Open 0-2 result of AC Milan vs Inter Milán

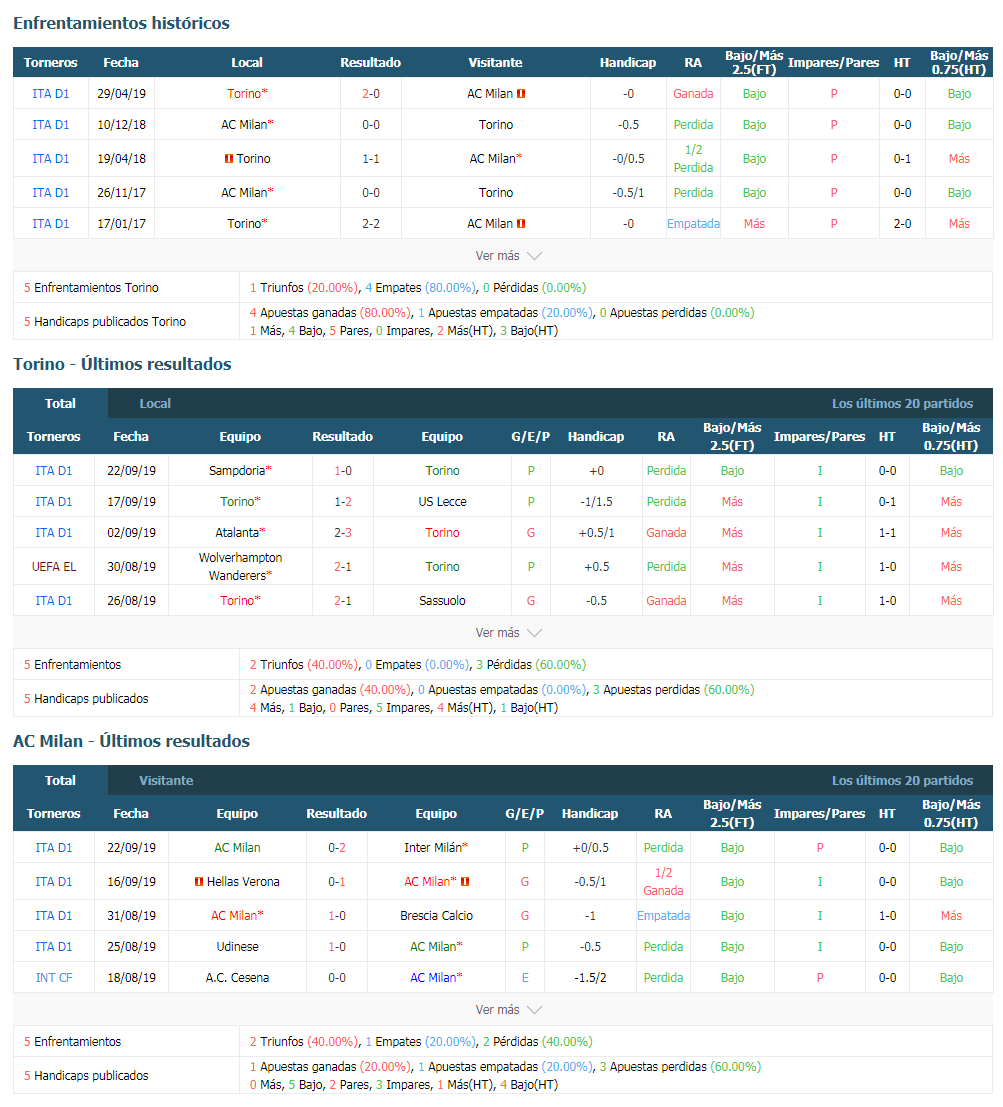tap(337, 847)
